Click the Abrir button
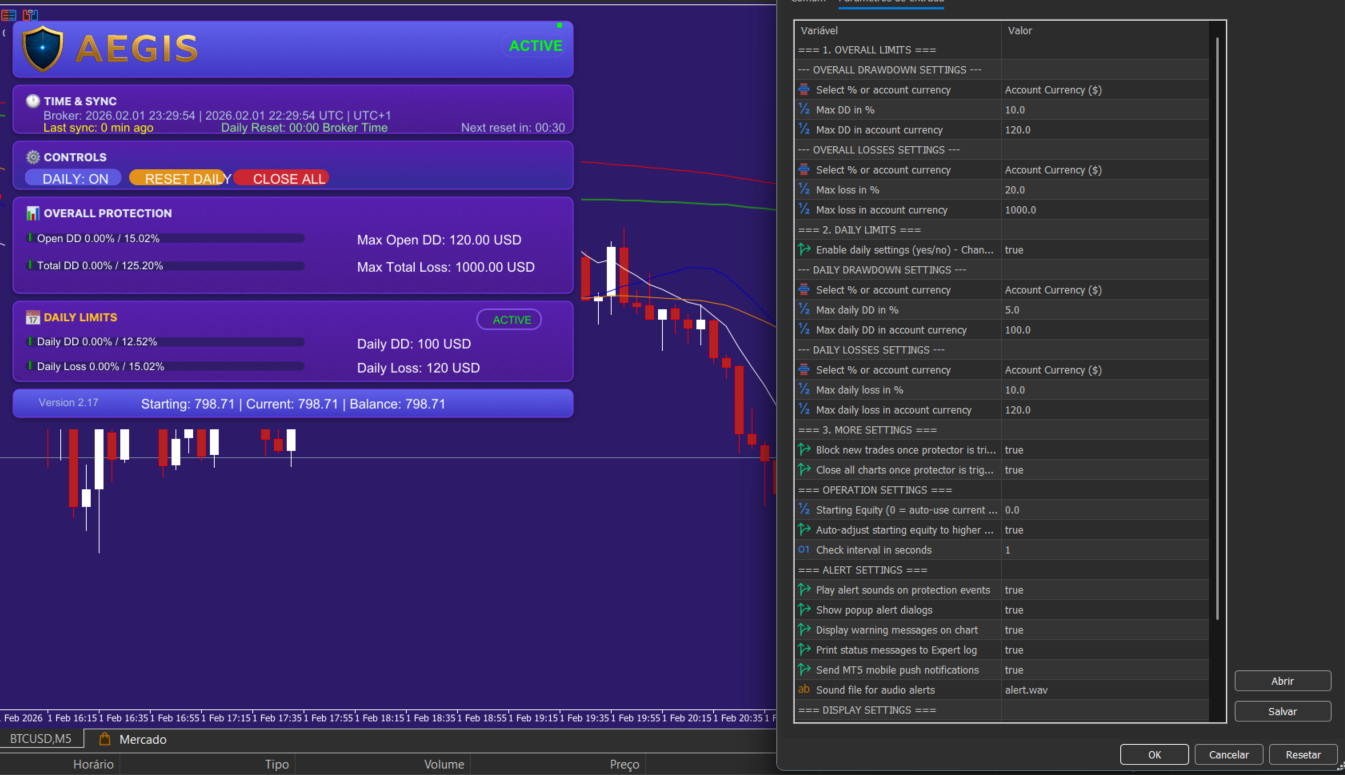 (x=1282, y=681)
